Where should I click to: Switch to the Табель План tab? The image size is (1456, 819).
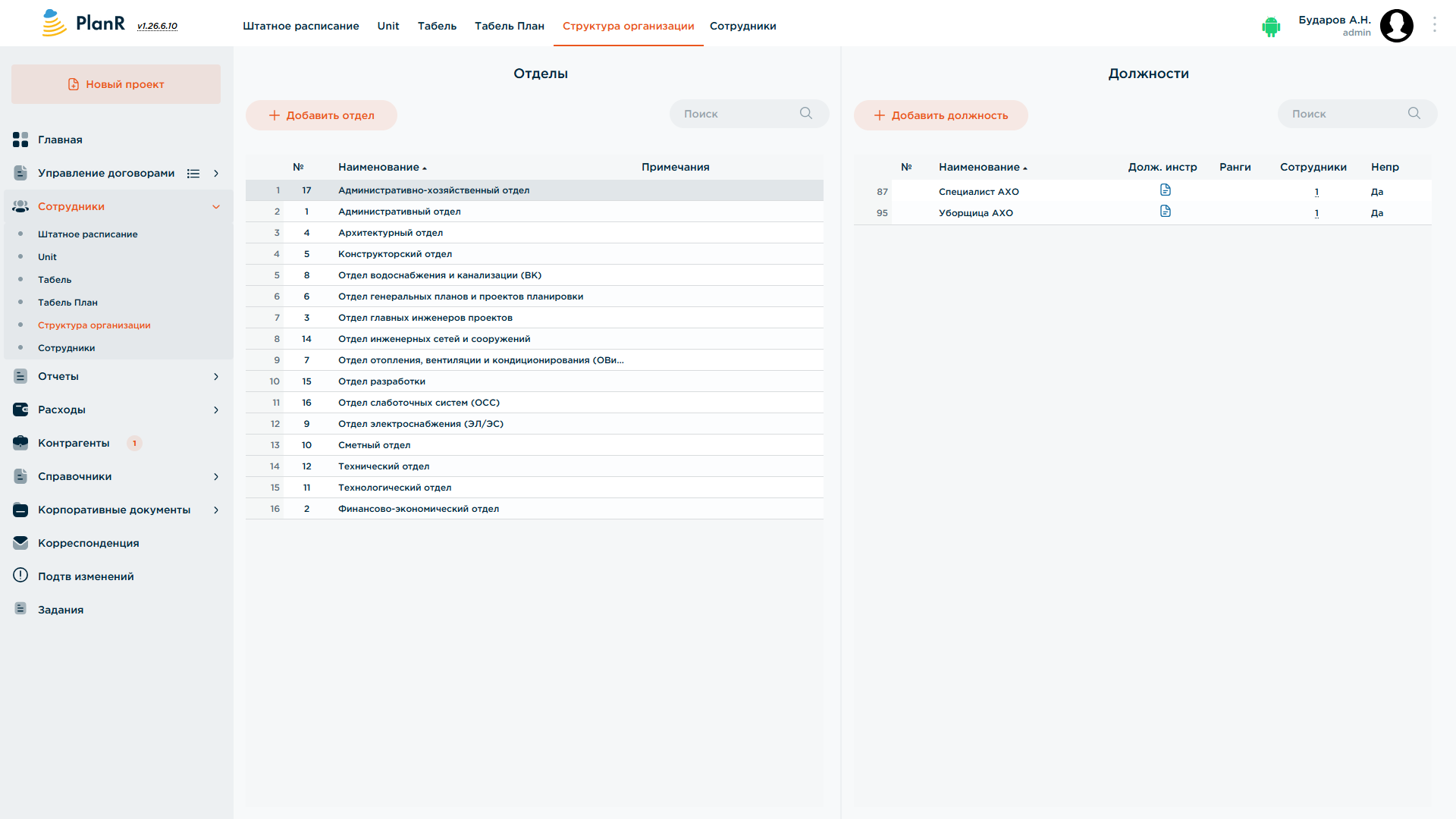[x=510, y=26]
